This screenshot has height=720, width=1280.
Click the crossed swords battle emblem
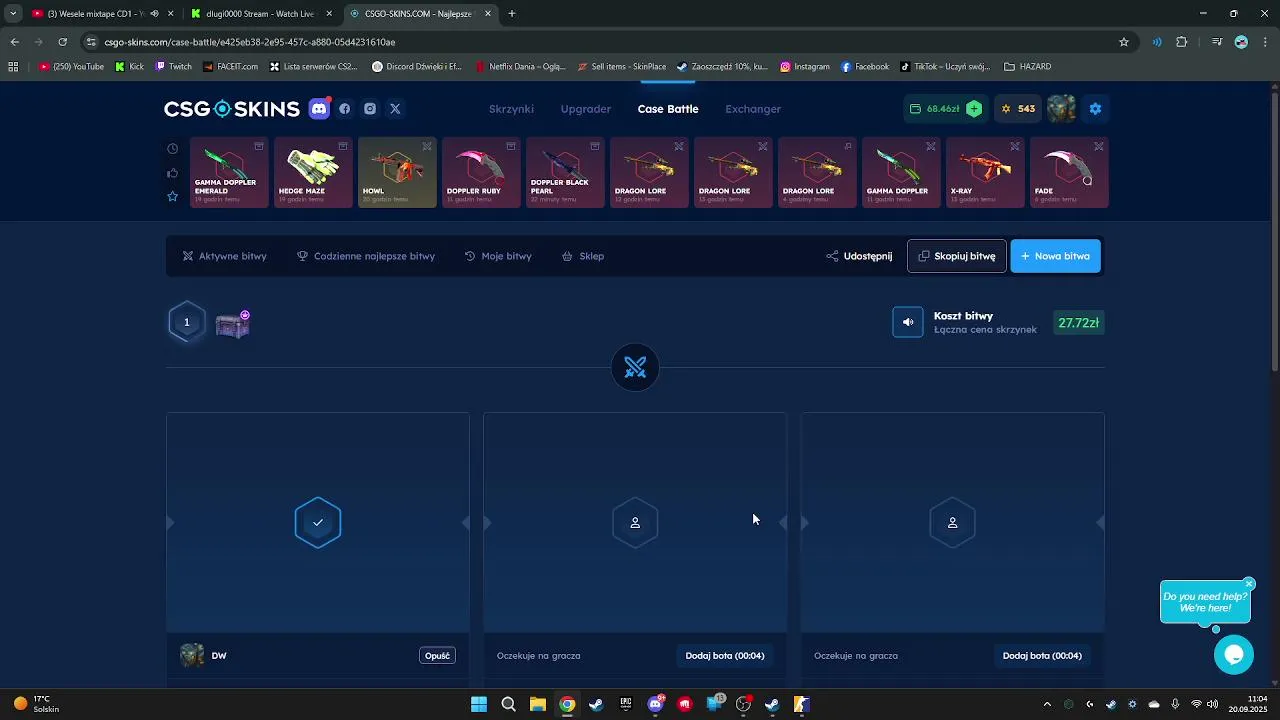point(635,368)
